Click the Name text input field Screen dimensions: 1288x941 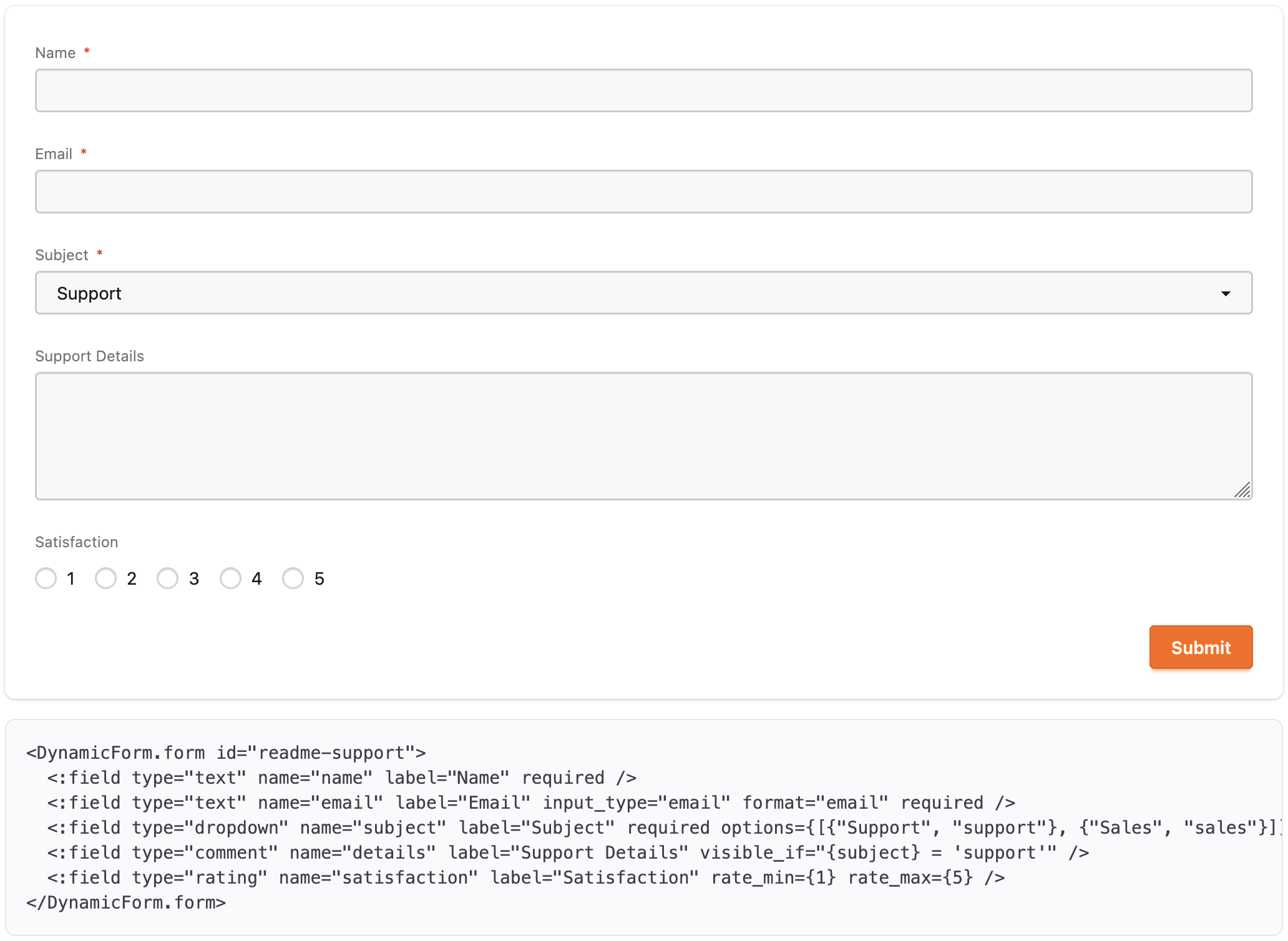click(643, 90)
